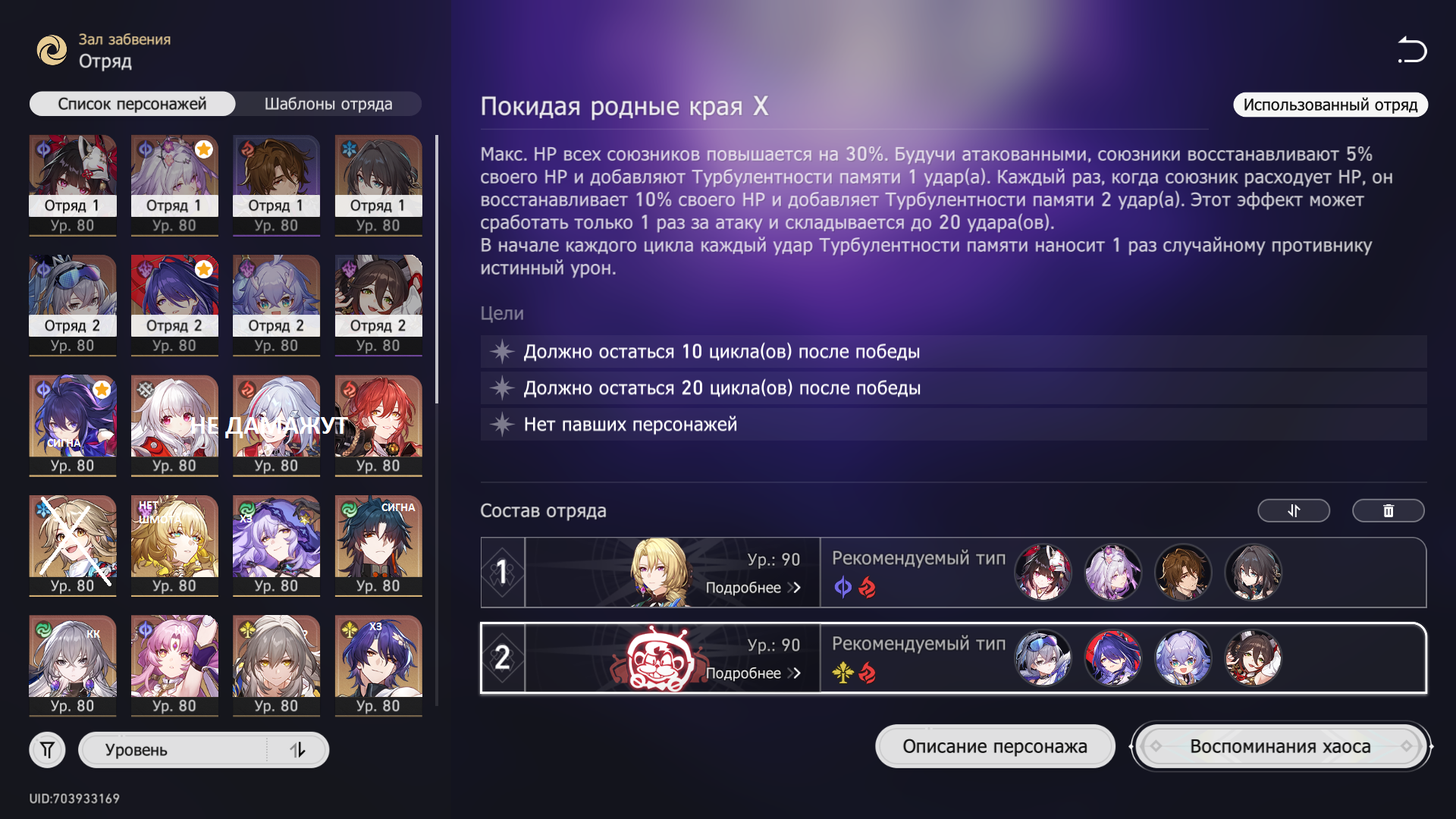This screenshot has width=1456, height=819.
Task: Select the team 1 slot row
Action: (x=953, y=573)
